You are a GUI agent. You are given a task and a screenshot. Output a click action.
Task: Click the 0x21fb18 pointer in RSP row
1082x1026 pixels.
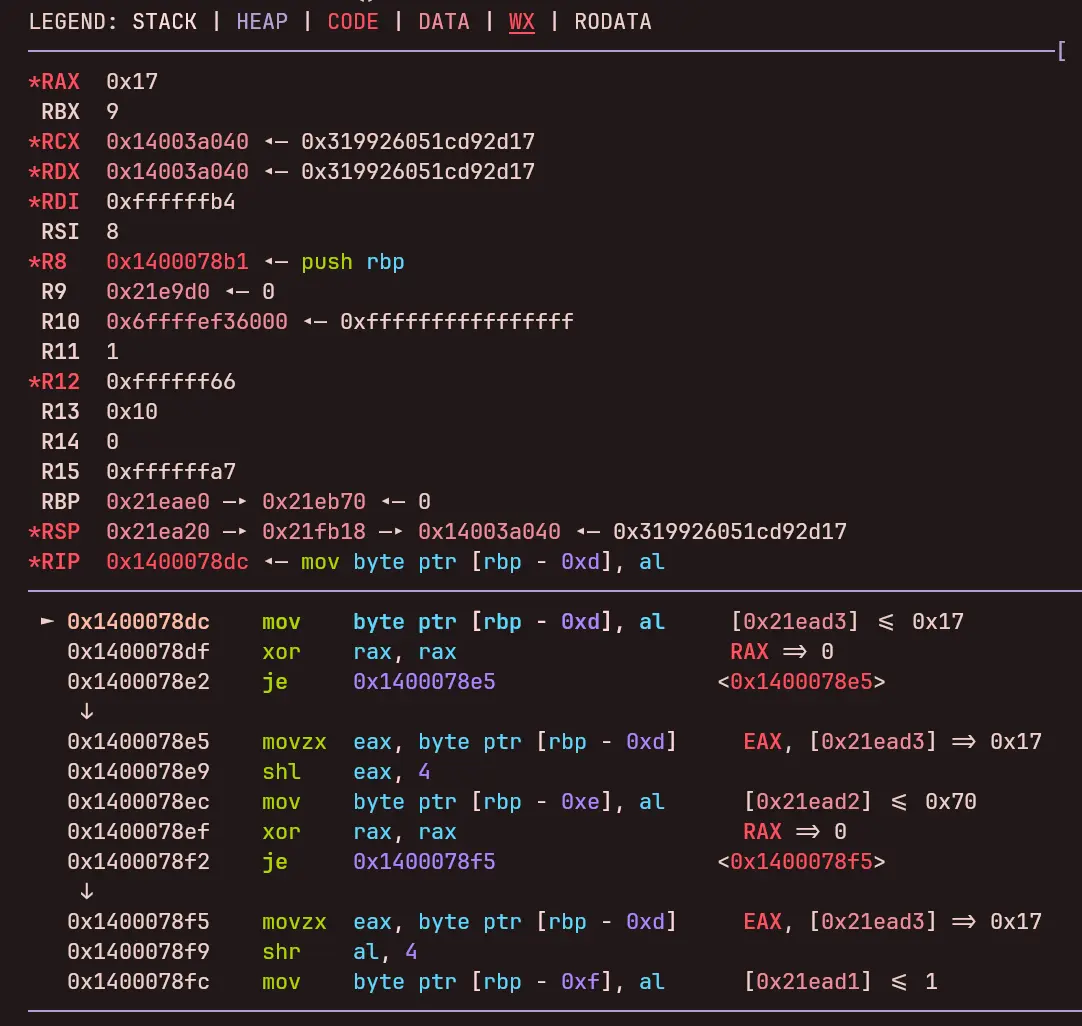[x=314, y=532]
